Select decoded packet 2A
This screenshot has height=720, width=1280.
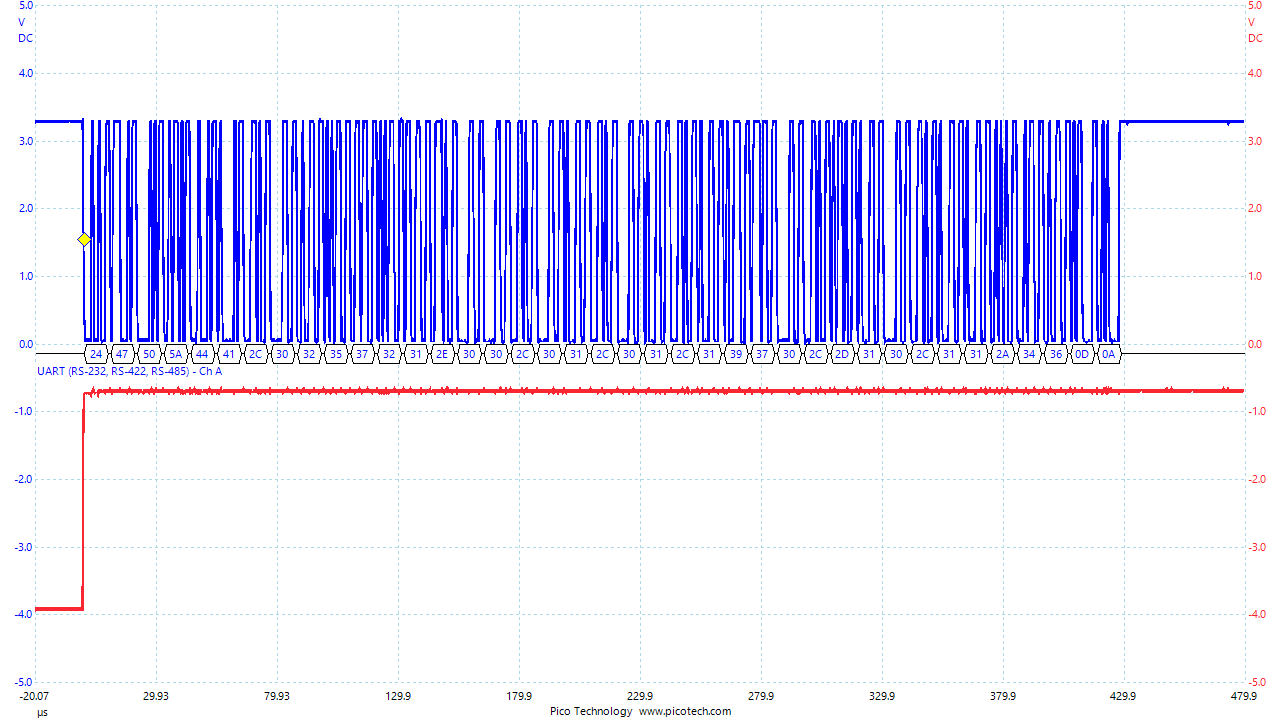pos(1002,354)
